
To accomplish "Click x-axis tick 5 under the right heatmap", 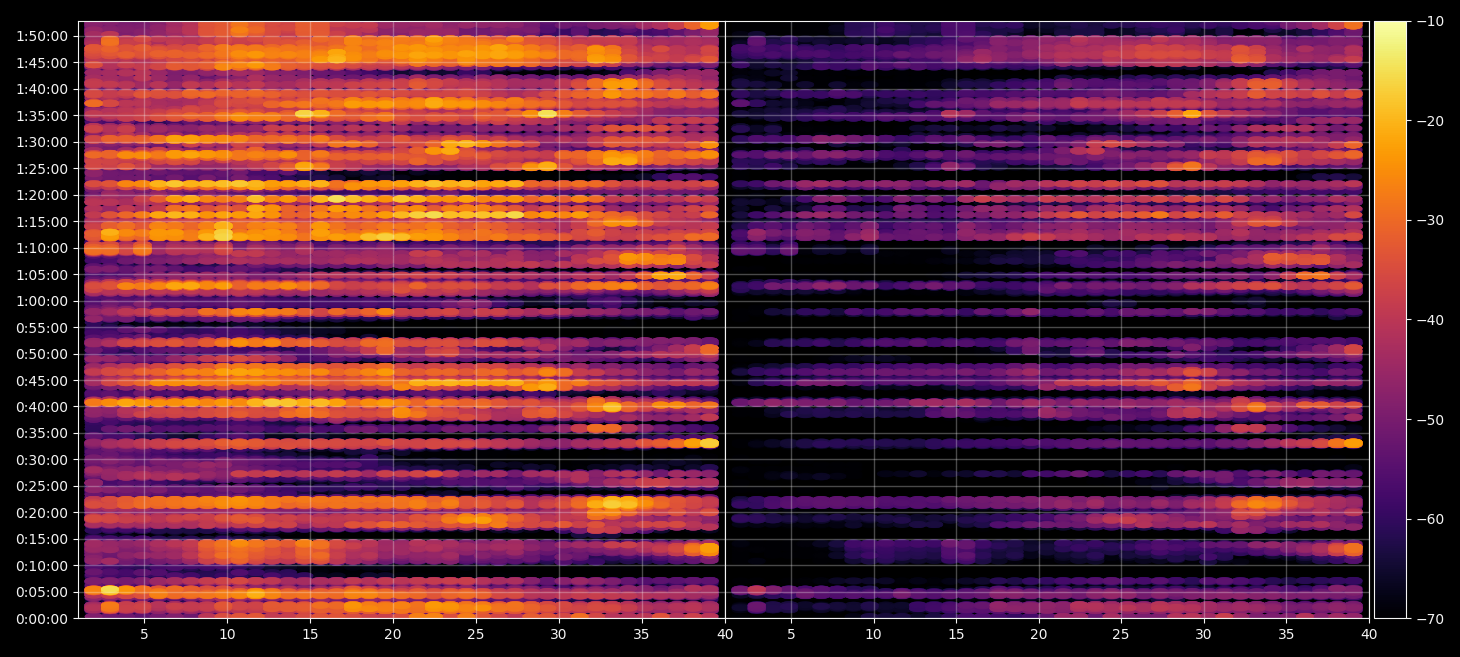I will point(791,634).
